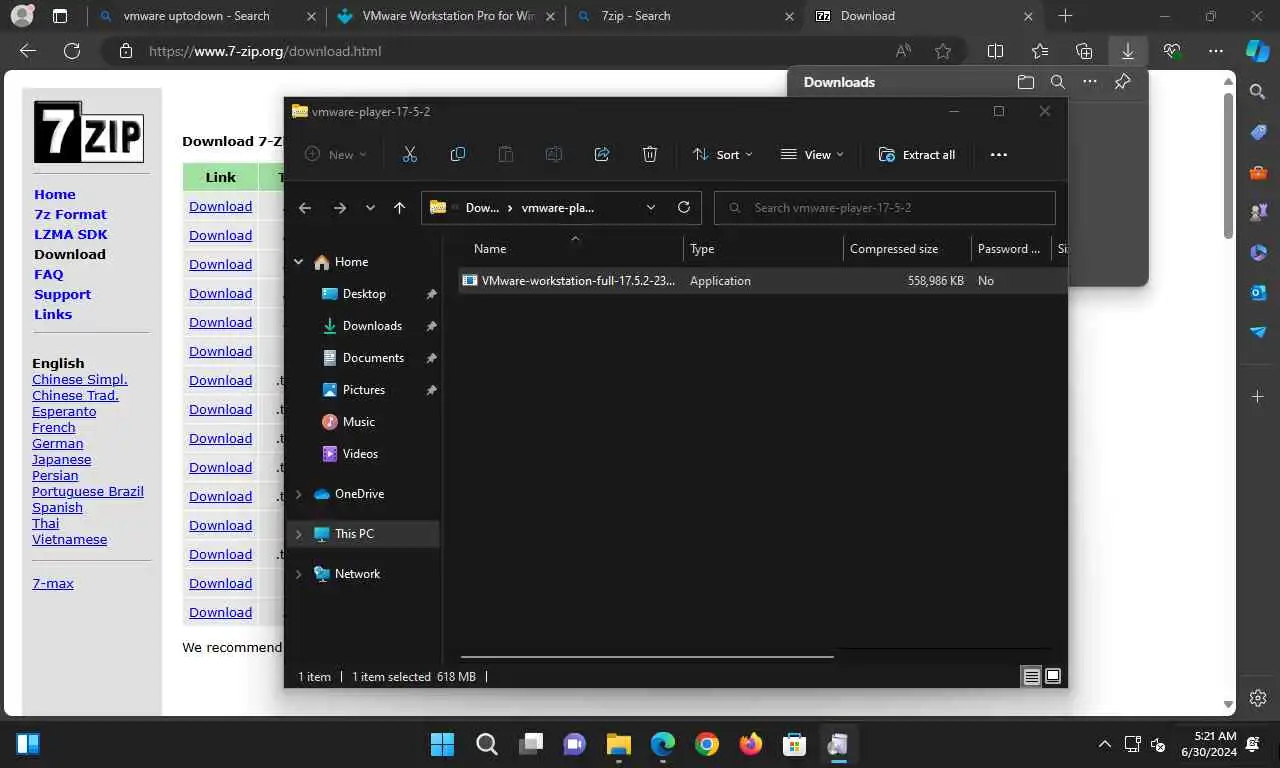Go forward in File Explorer
1280x768 pixels.
(x=339, y=208)
